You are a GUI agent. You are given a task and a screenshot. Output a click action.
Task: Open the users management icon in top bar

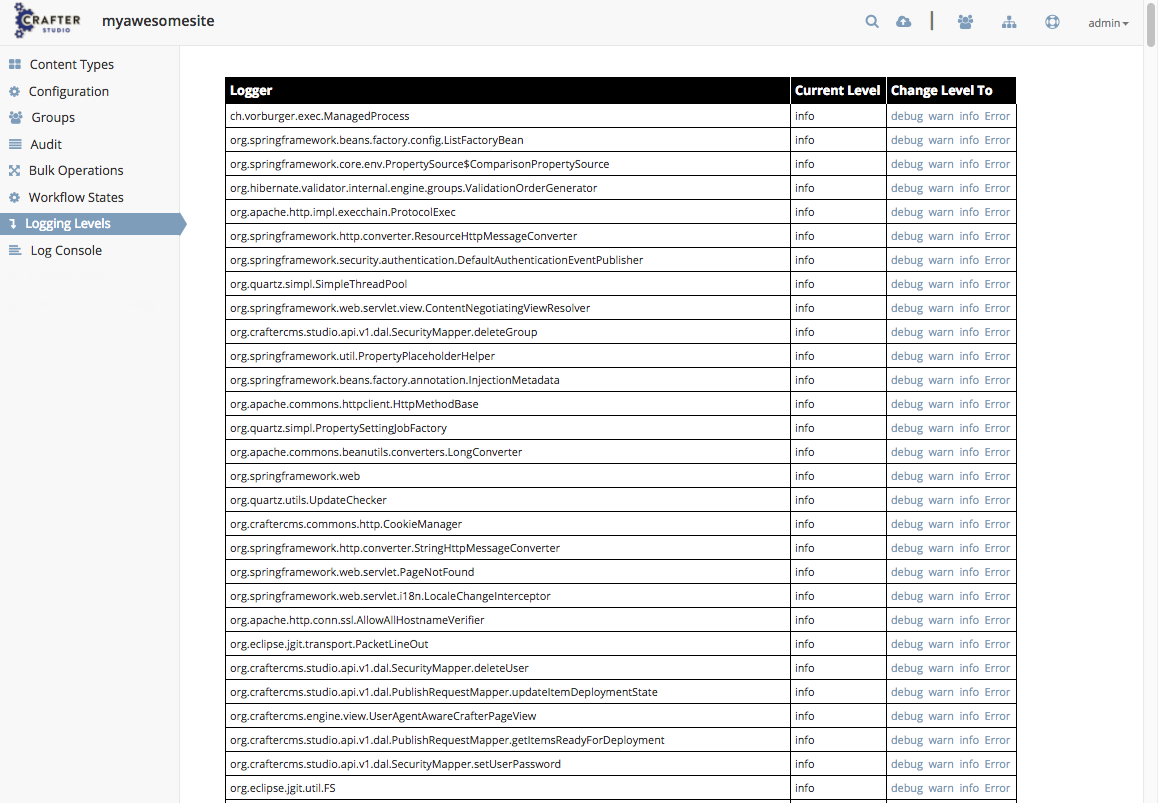[x=965, y=21]
